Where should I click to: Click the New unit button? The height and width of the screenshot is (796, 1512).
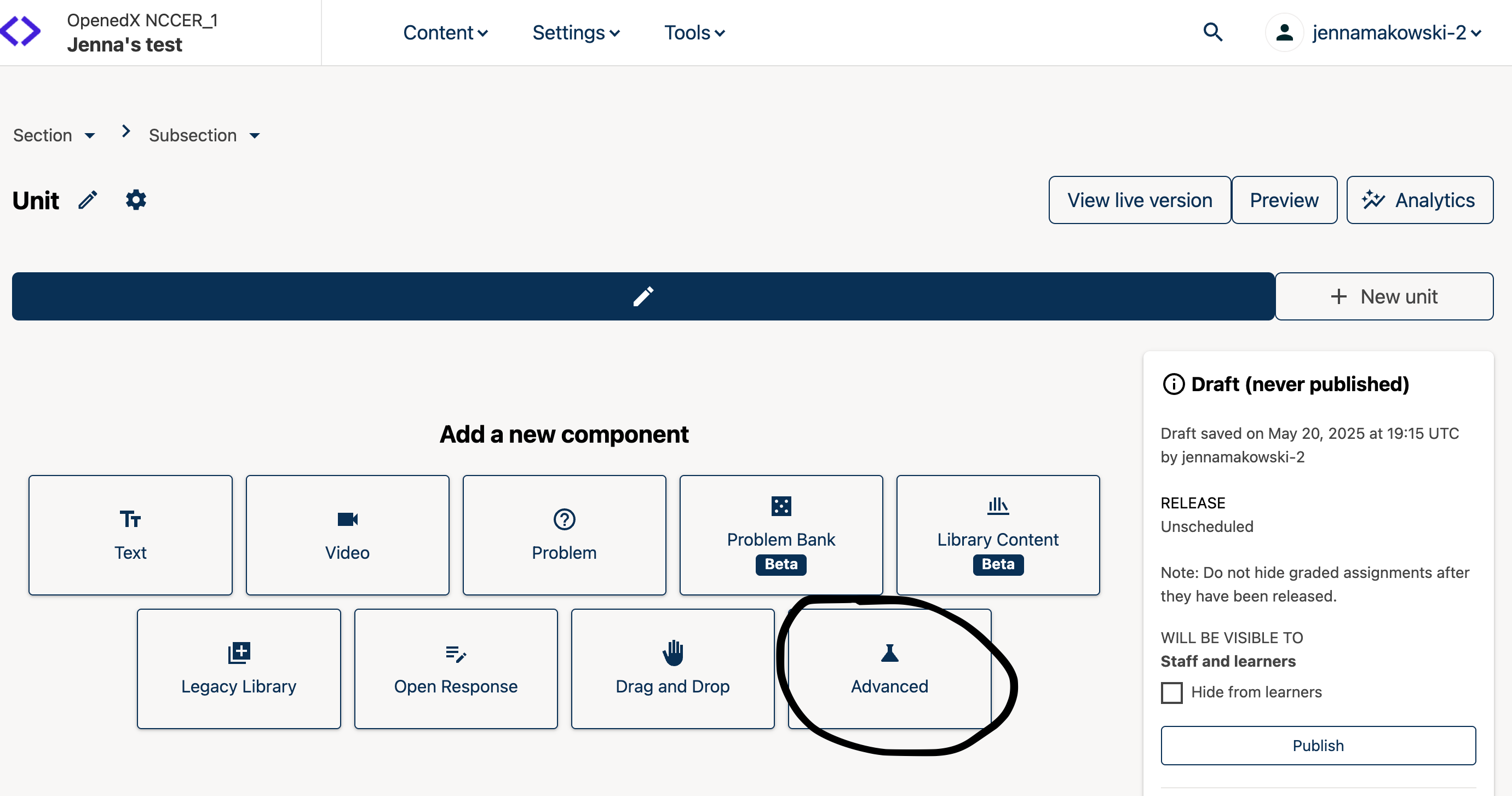pos(1383,296)
